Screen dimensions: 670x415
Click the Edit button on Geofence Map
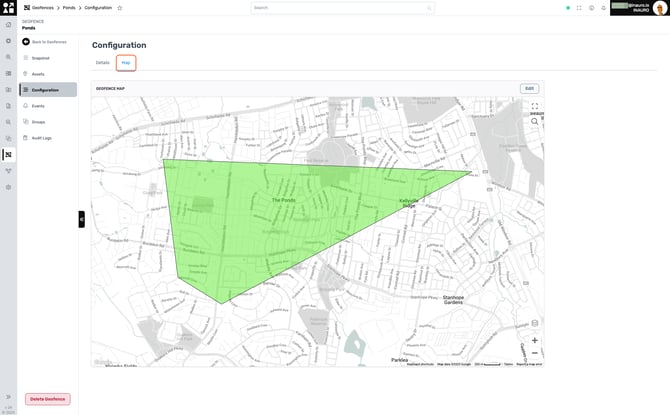coord(529,88)
